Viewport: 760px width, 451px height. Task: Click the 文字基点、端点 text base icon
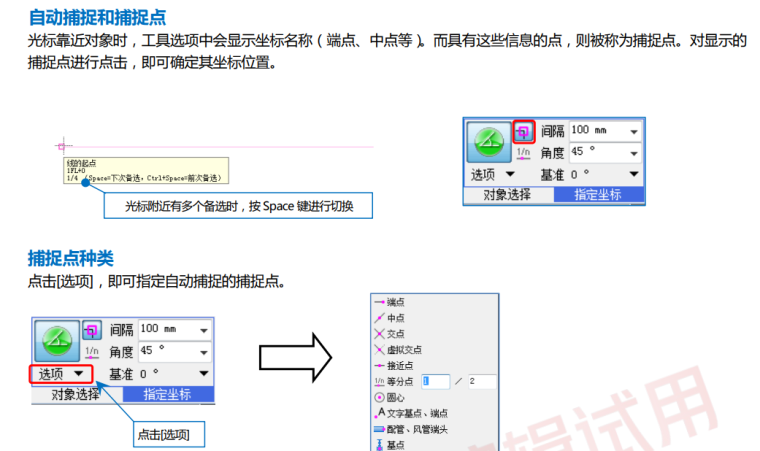[379, 413]
